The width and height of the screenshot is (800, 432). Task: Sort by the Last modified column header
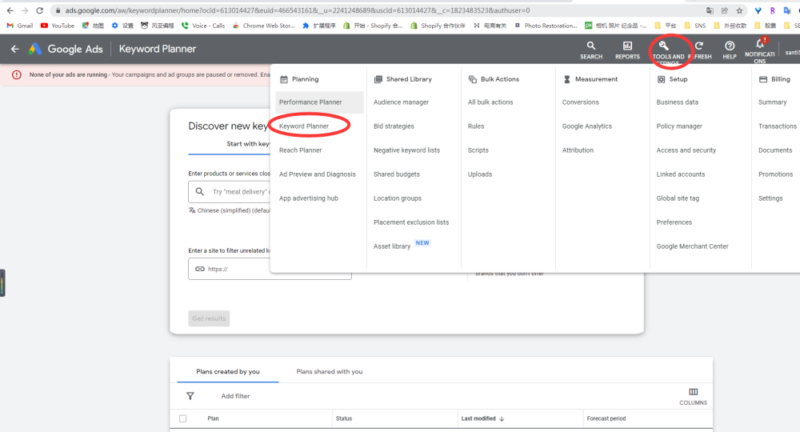pos(482,418)
